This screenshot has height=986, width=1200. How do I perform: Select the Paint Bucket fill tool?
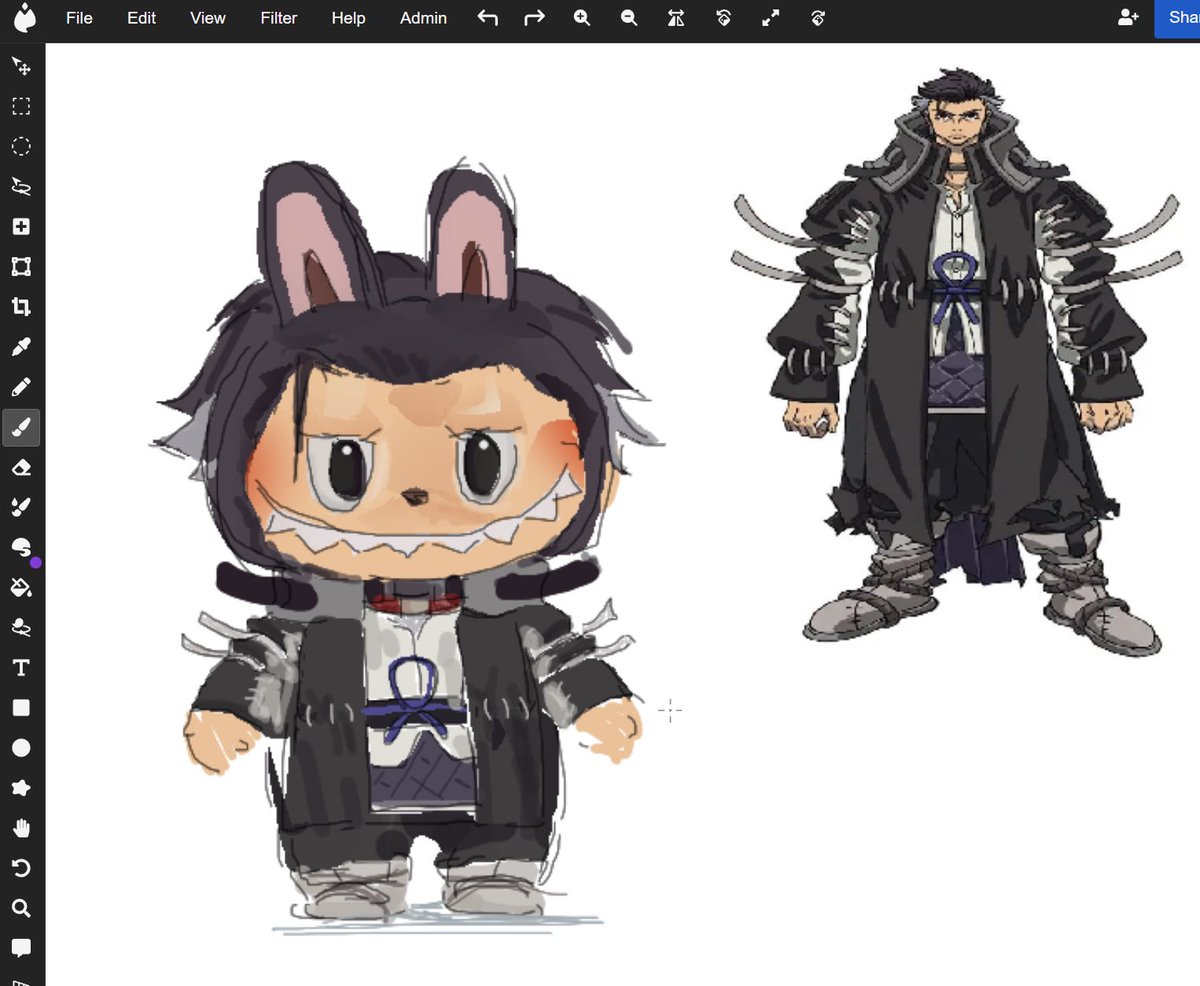(x=21, y=587)
